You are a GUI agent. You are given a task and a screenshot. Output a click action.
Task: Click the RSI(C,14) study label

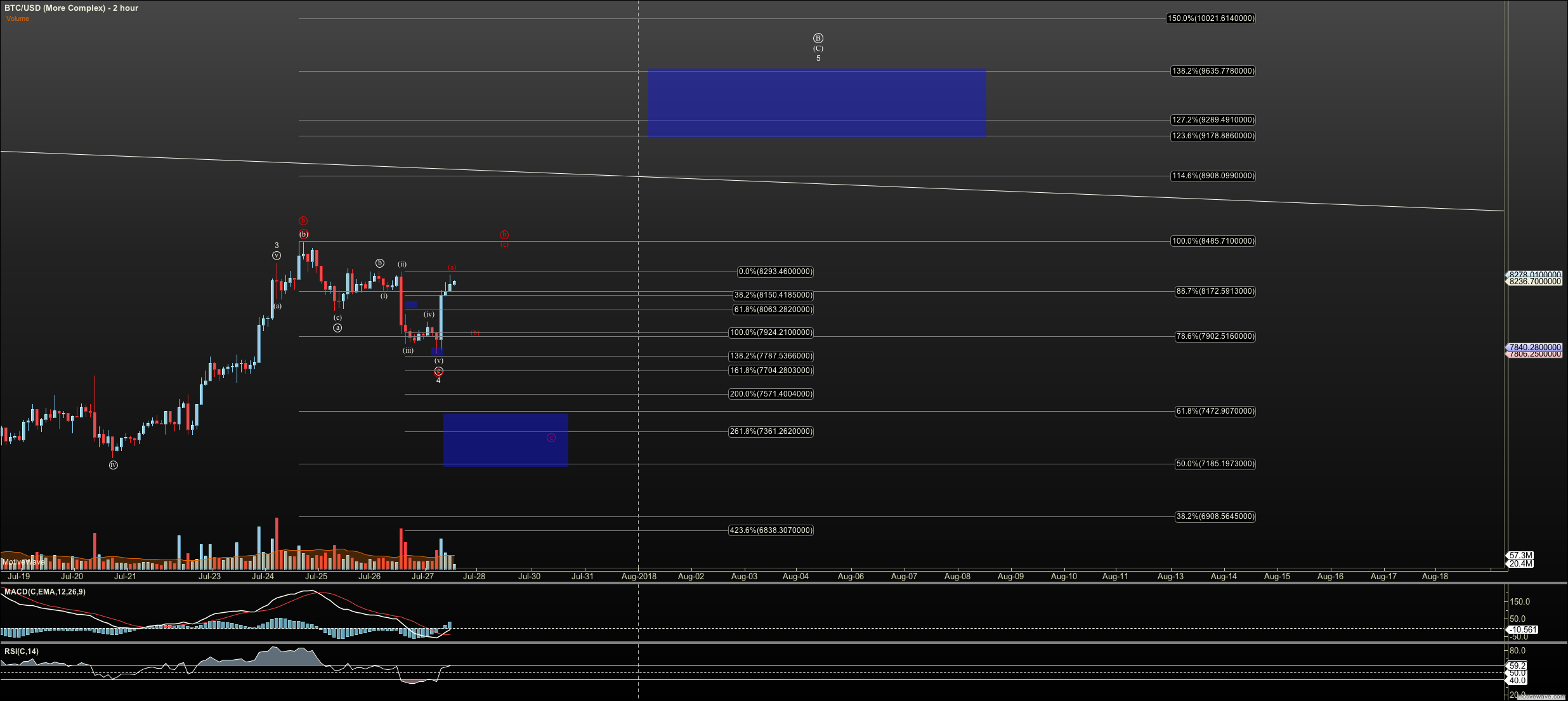click(22, 652)
